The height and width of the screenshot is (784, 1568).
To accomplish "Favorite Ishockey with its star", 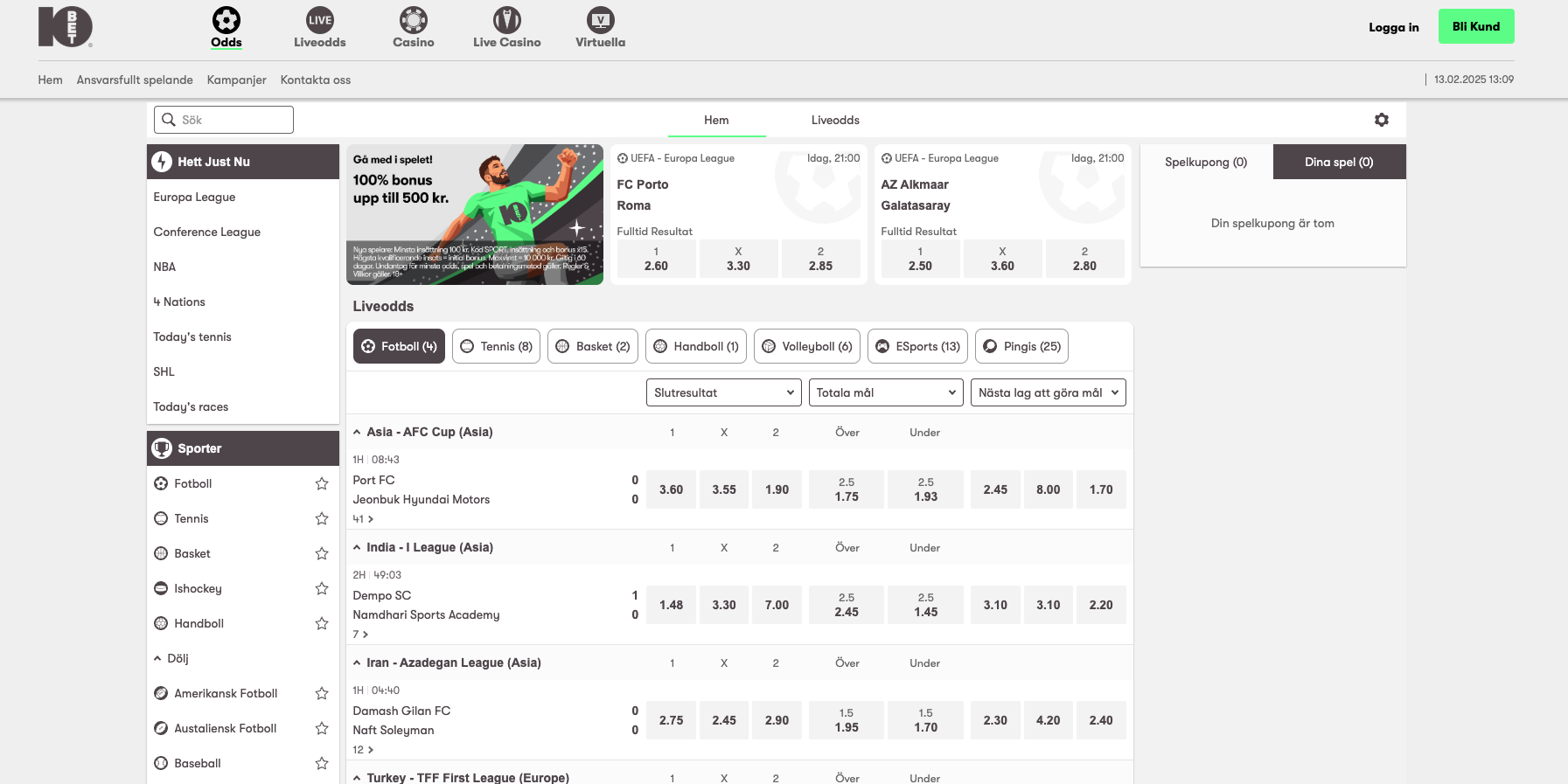I will coord(322,588).
